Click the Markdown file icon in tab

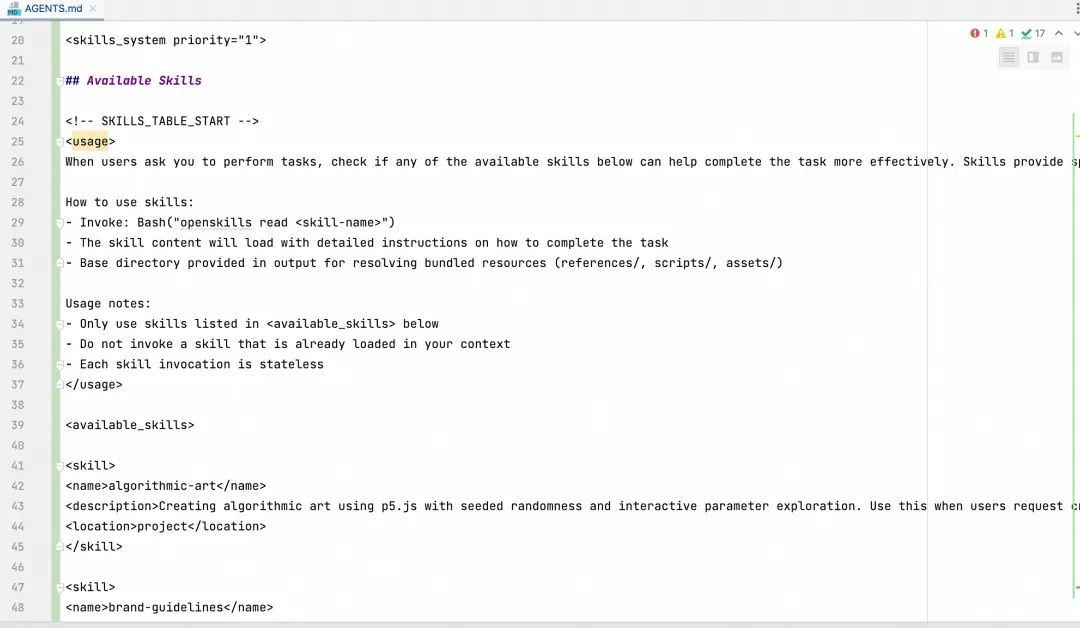(x=13, y=9)
